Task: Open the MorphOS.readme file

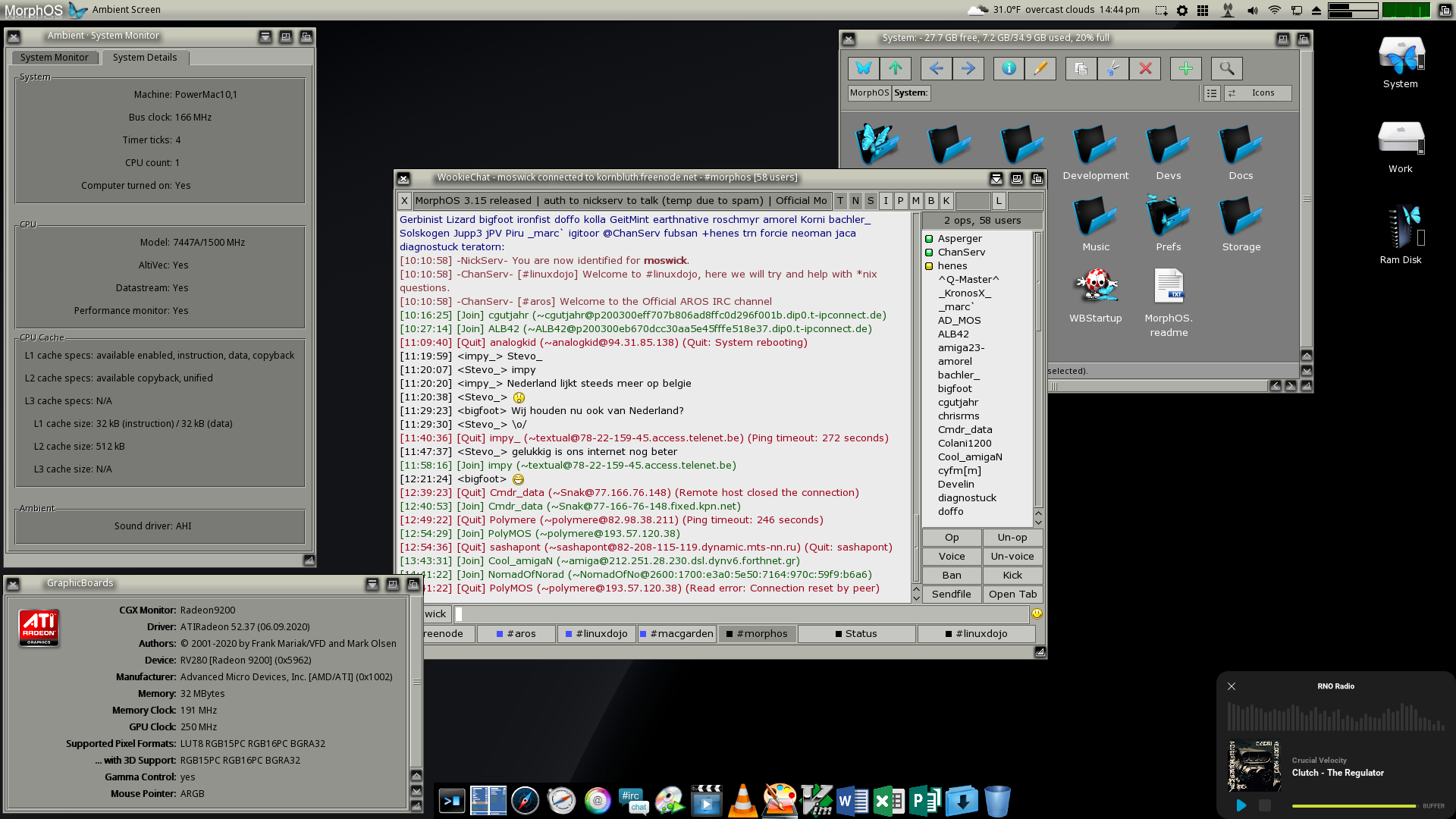Action: 1169,302
